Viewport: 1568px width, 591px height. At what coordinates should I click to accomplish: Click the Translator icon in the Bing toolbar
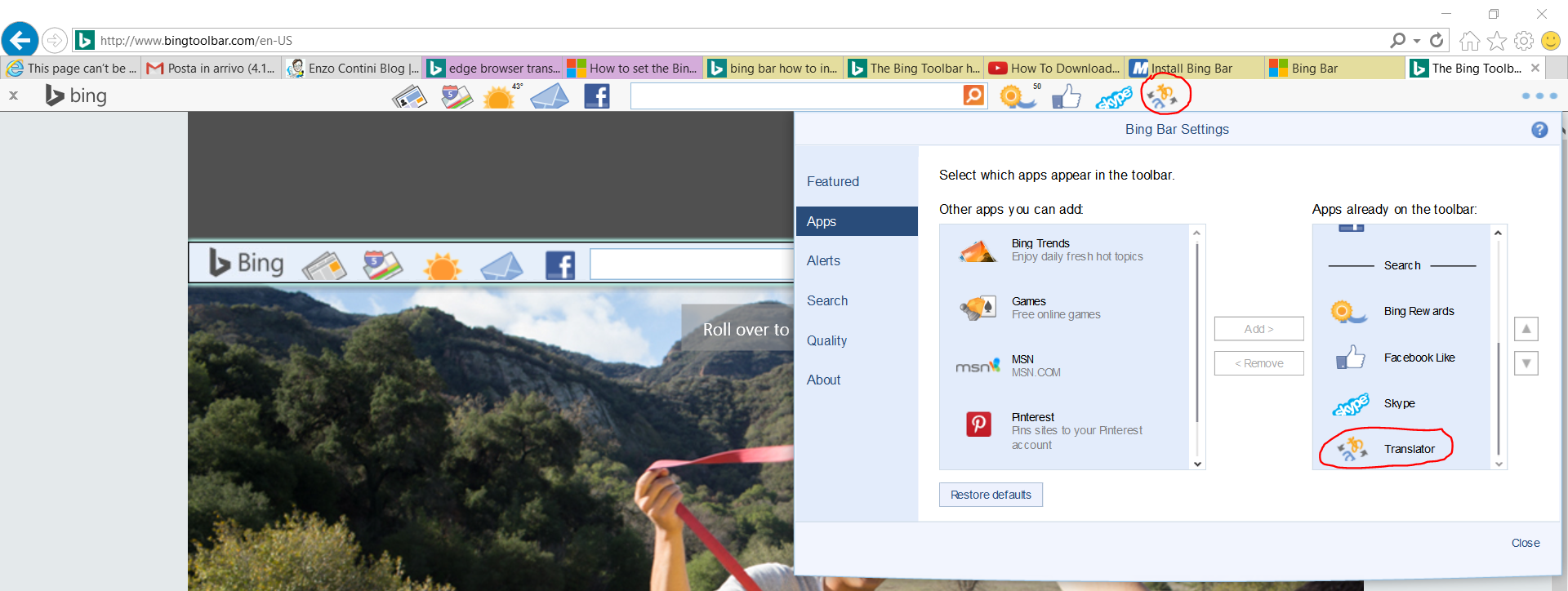pos(1162,96)
